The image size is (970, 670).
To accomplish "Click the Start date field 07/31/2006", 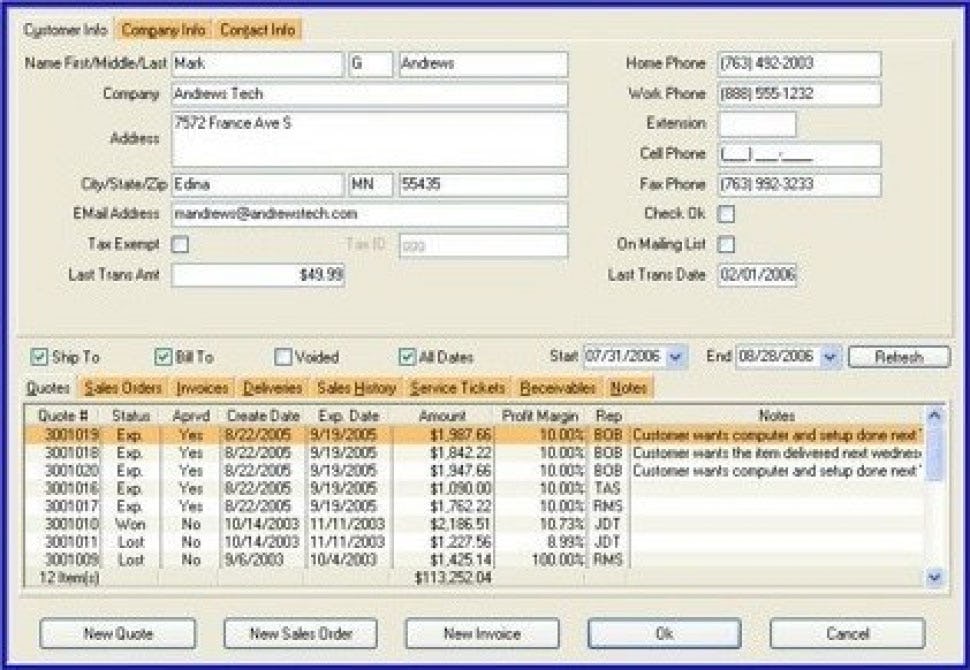I will coord(625,357).
